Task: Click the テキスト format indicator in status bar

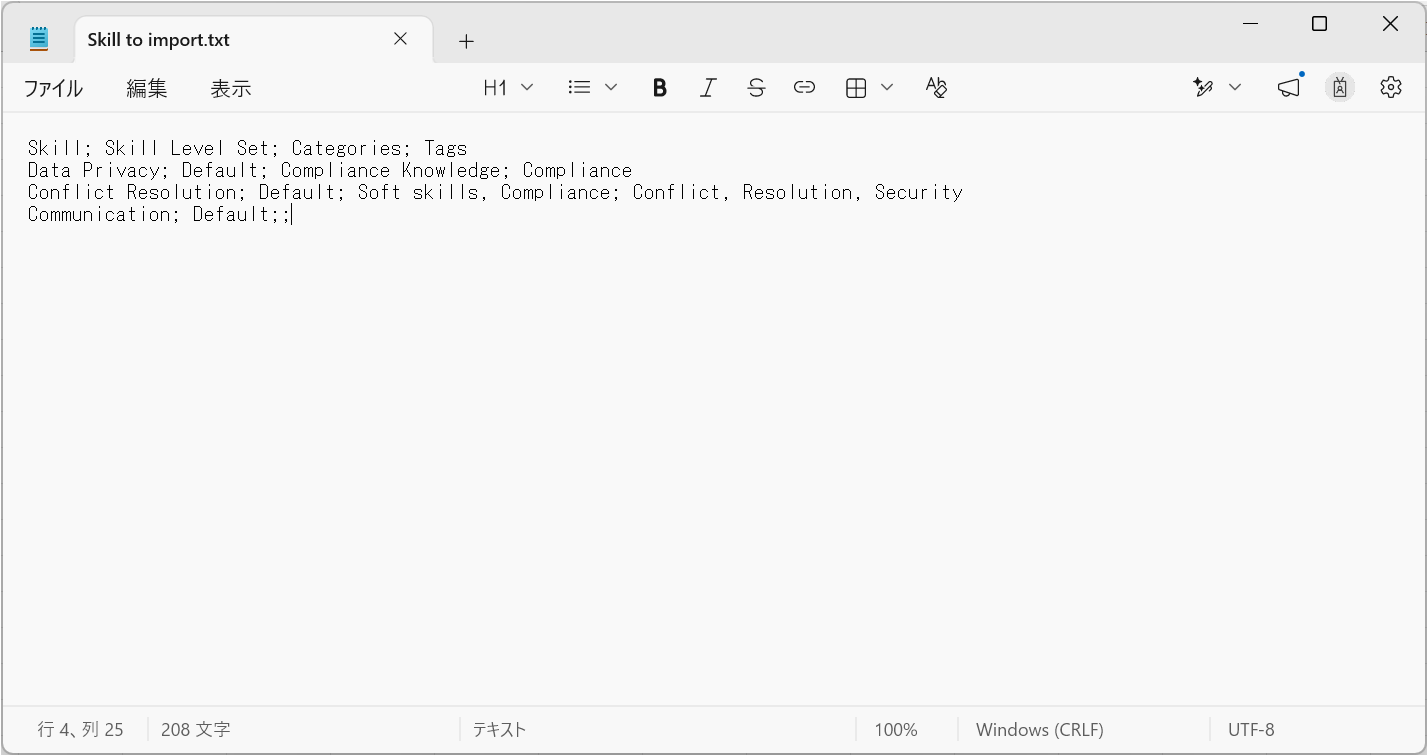Action: tap(499, 730)
